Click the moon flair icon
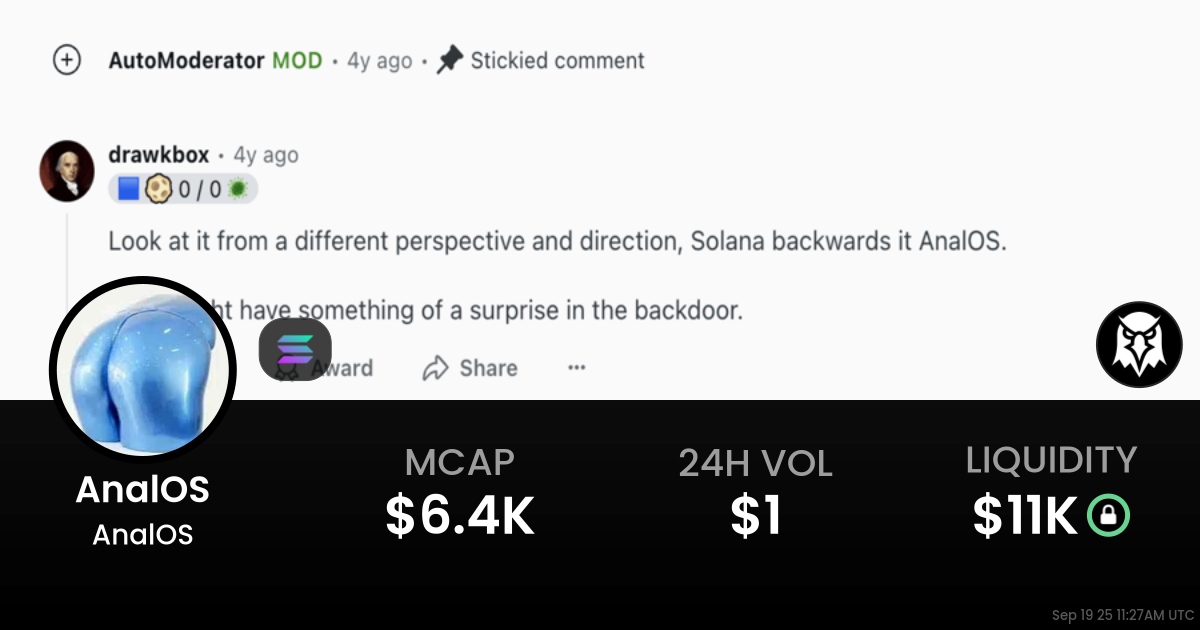Image resolution: width=1200 pixels, height=630 pixels. click(155, 187)
